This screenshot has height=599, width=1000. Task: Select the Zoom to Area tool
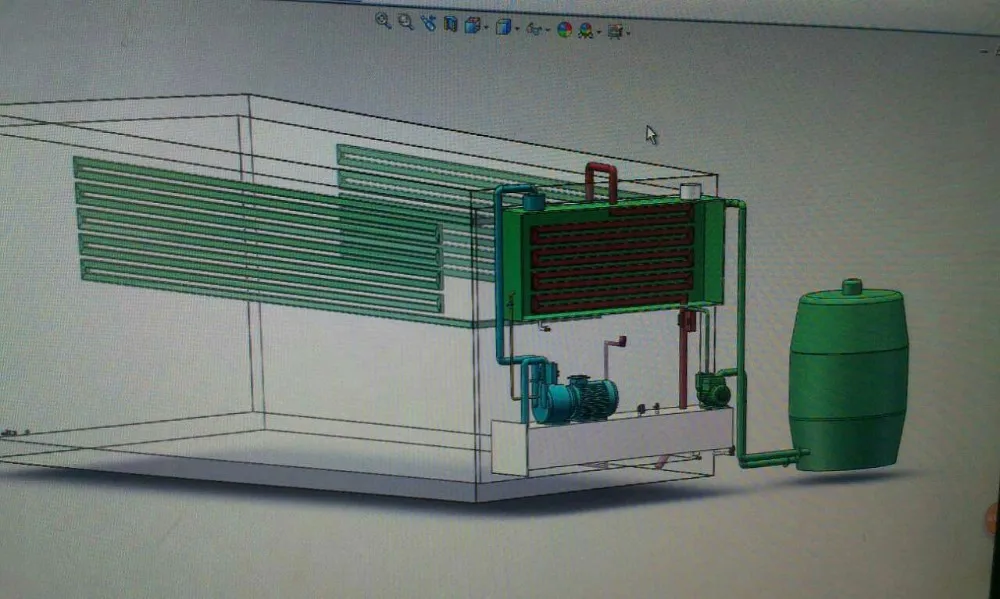tap(406, 22)
